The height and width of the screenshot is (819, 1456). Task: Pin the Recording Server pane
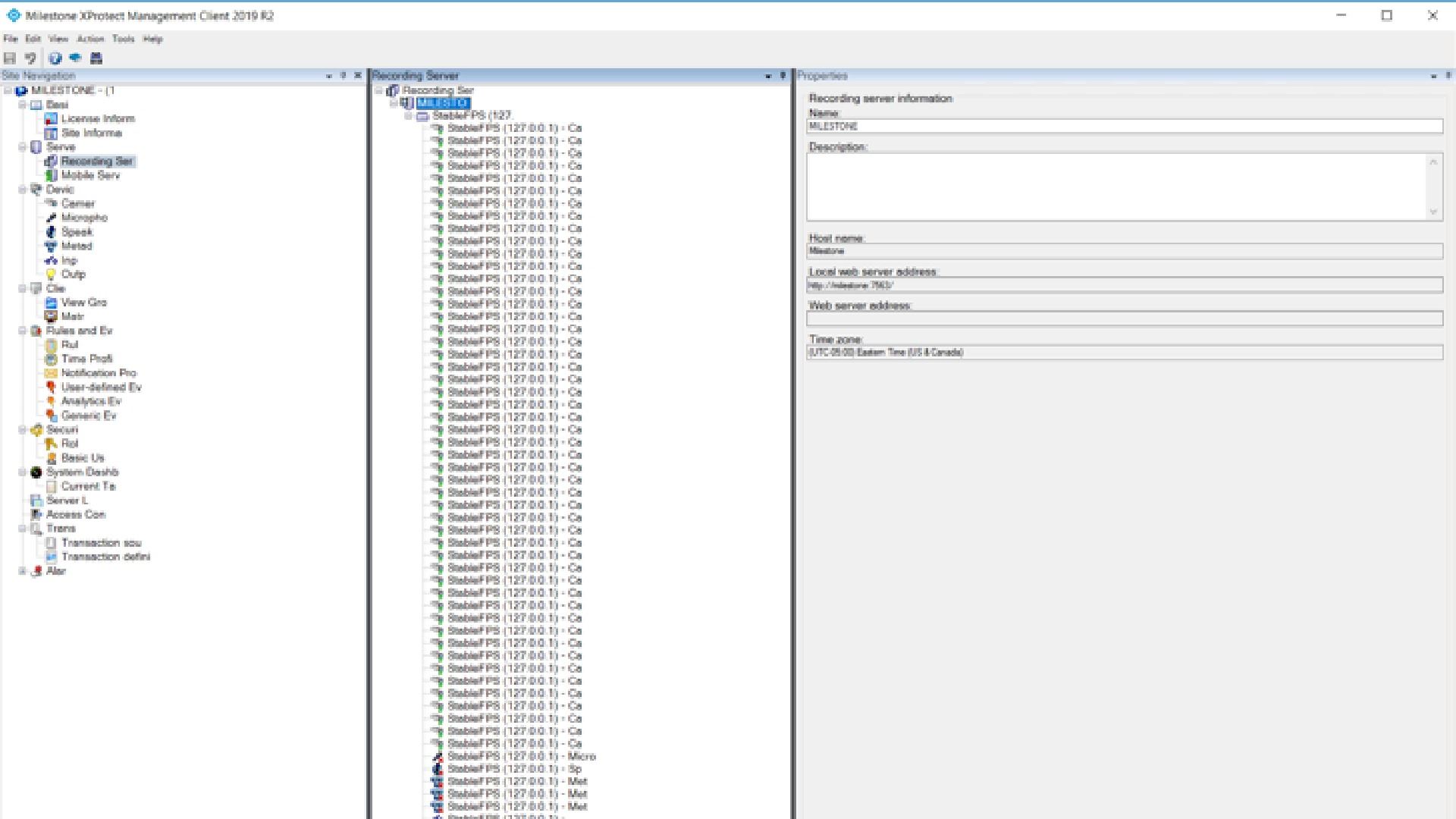(x=783, y=76)
